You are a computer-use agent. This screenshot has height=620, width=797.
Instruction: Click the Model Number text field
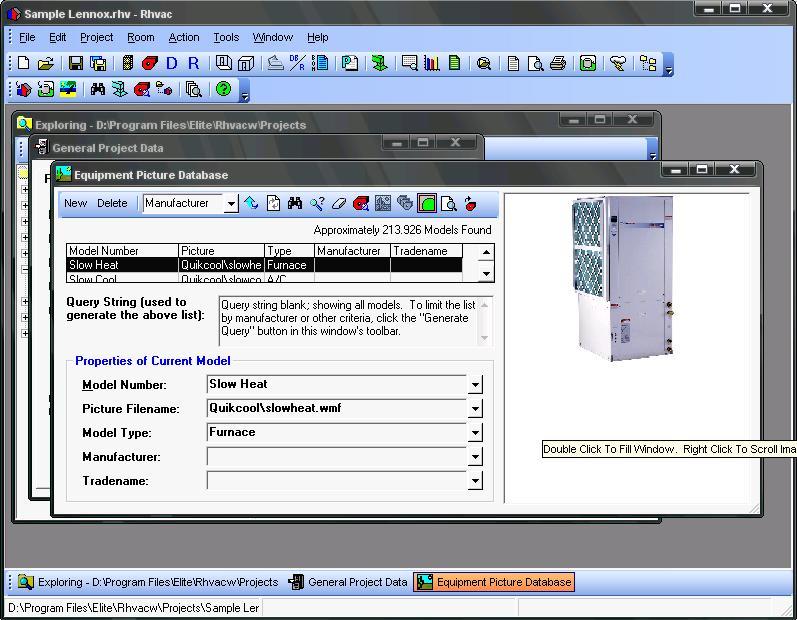(x=336, y=384)
